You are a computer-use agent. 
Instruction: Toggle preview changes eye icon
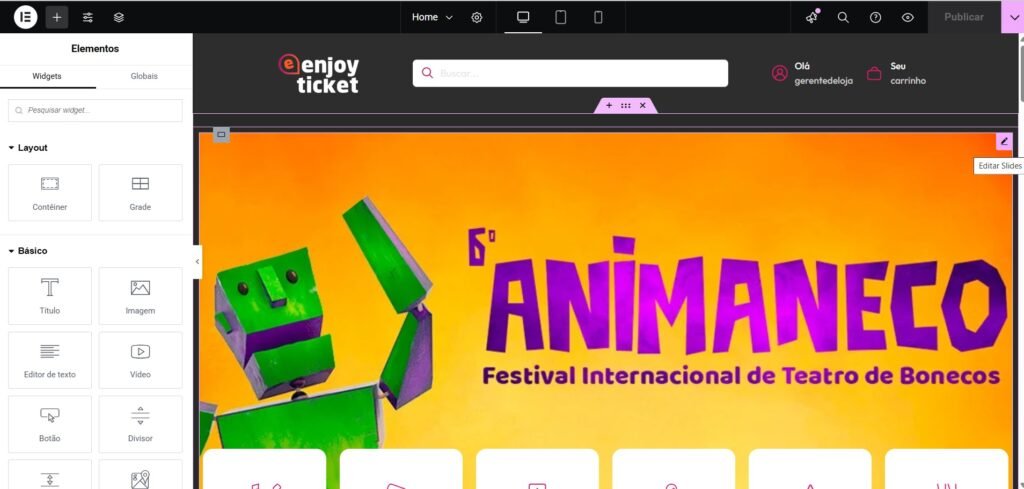[x=908, y=18]
